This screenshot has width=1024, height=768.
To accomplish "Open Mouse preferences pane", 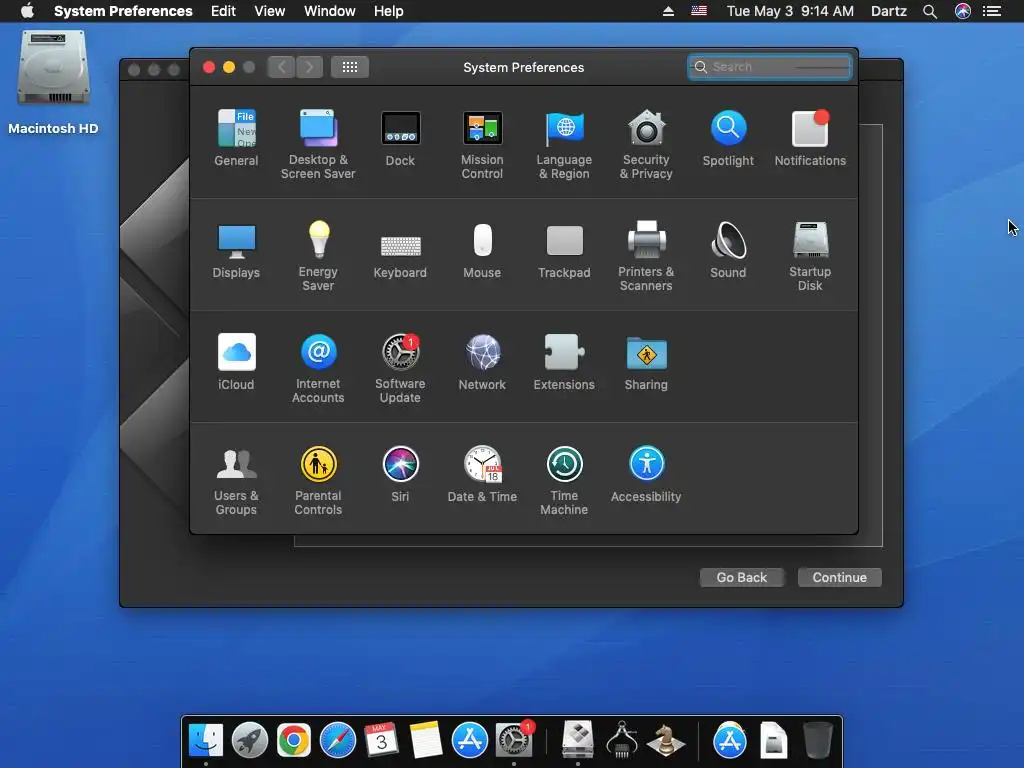I will [x=482, y=250].
